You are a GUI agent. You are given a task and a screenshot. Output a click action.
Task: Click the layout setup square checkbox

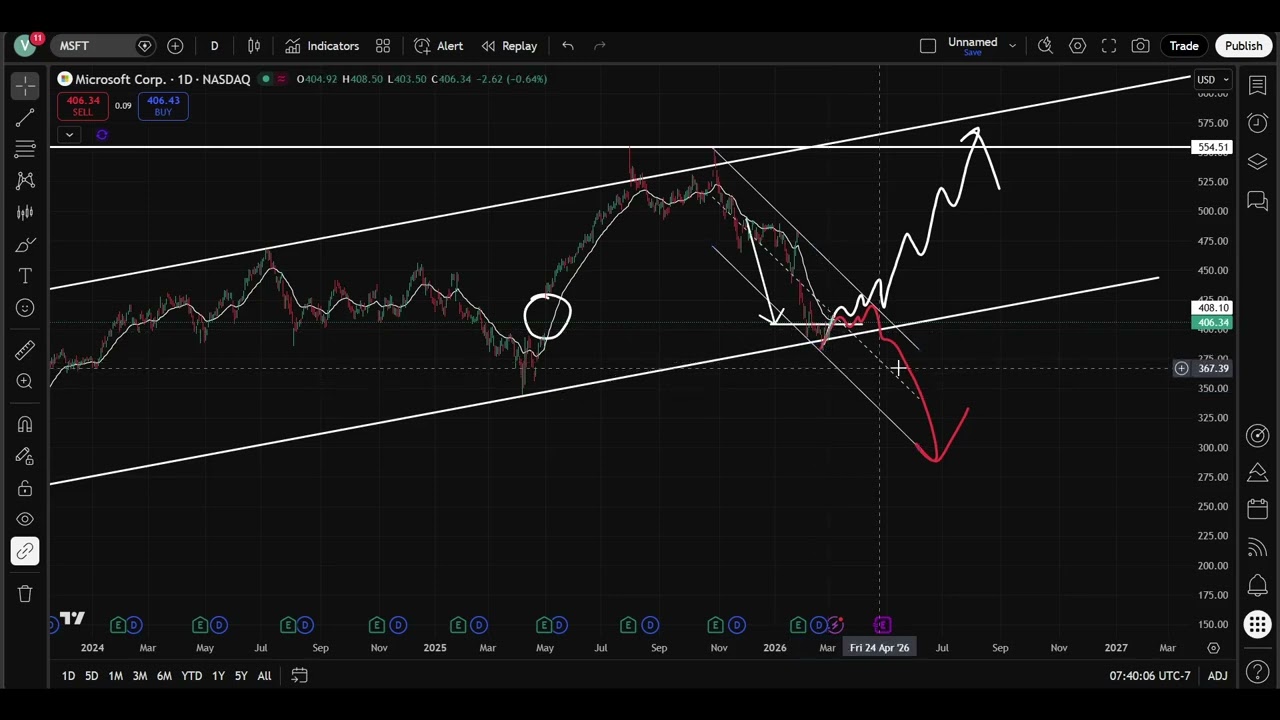[928, 46]
